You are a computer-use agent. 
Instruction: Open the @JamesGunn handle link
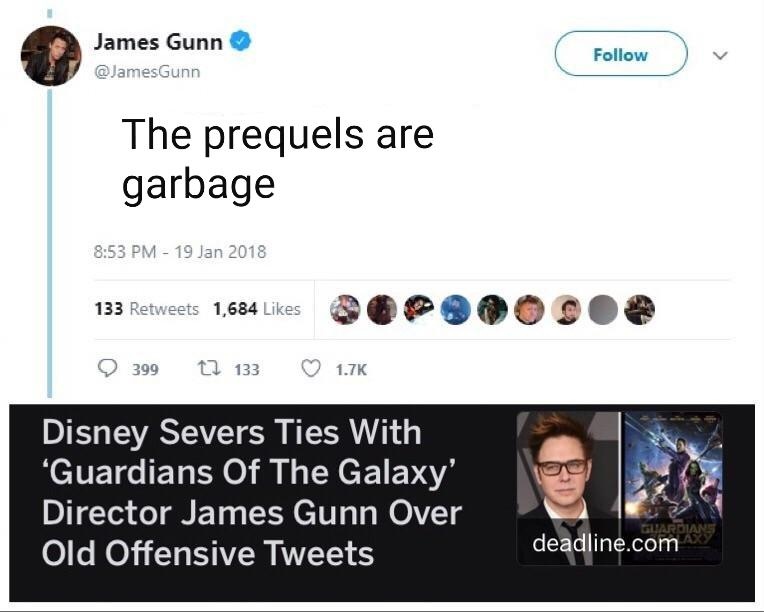[147, 72]
